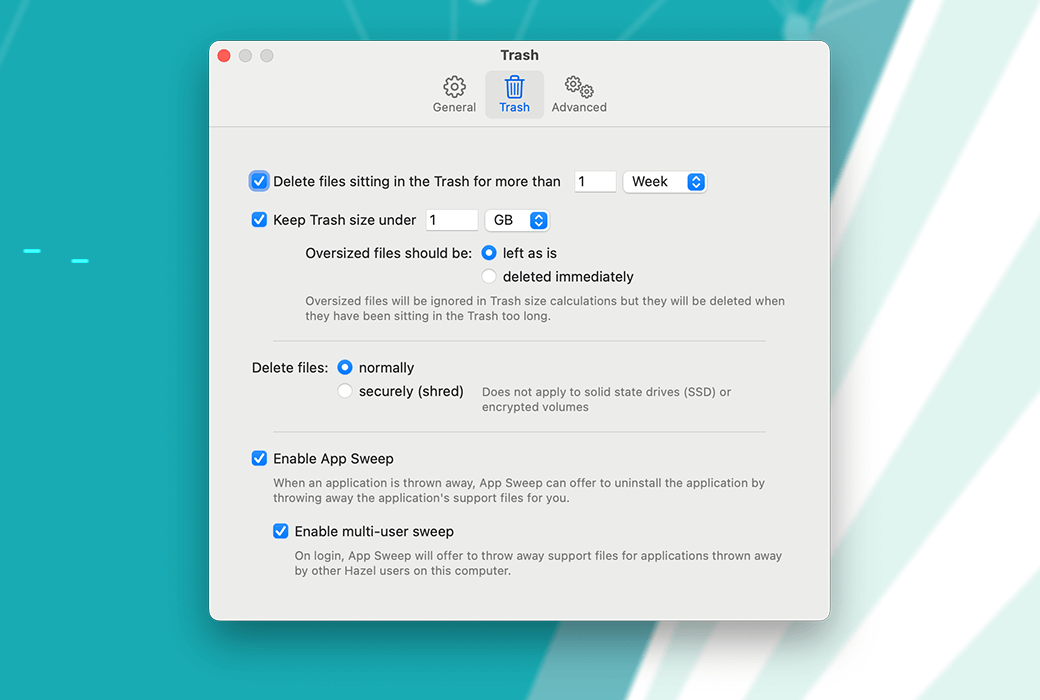Click the 'Enable App Sweep' label text
Screen dimensions: 1040x700
[x=333, y=458]
